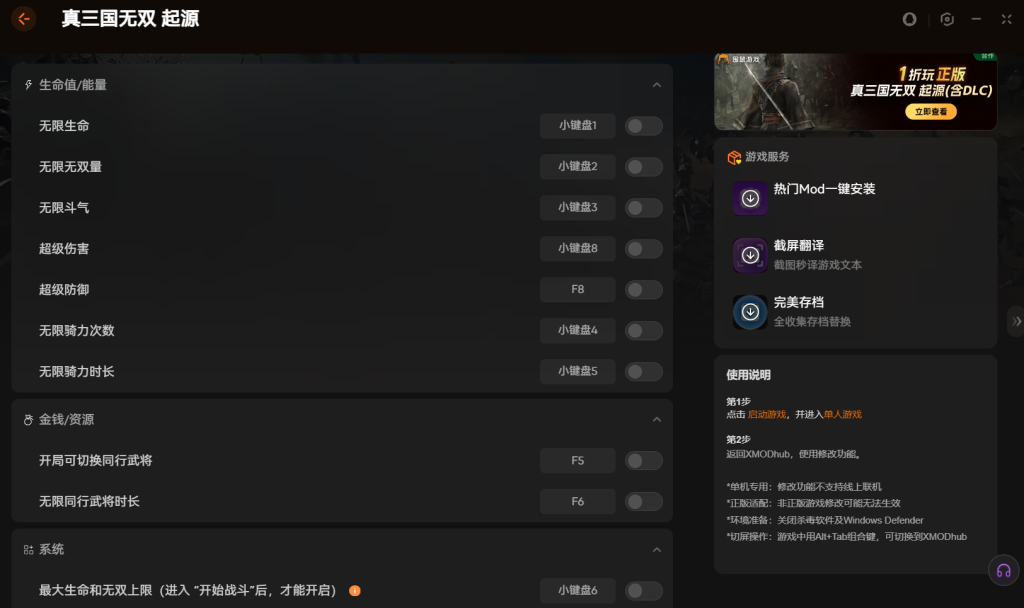The height and width of the screenshot is (608, 1024).
Task: Open the headset customer support icon
Action: [1003, 571]
